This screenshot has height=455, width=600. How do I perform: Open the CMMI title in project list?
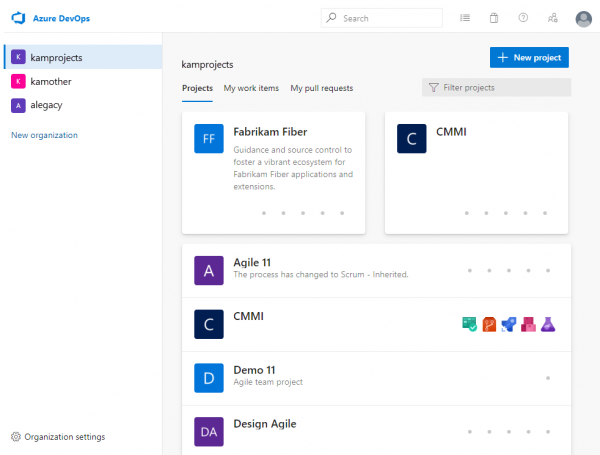pyautogui.click(x=248, y=316)
